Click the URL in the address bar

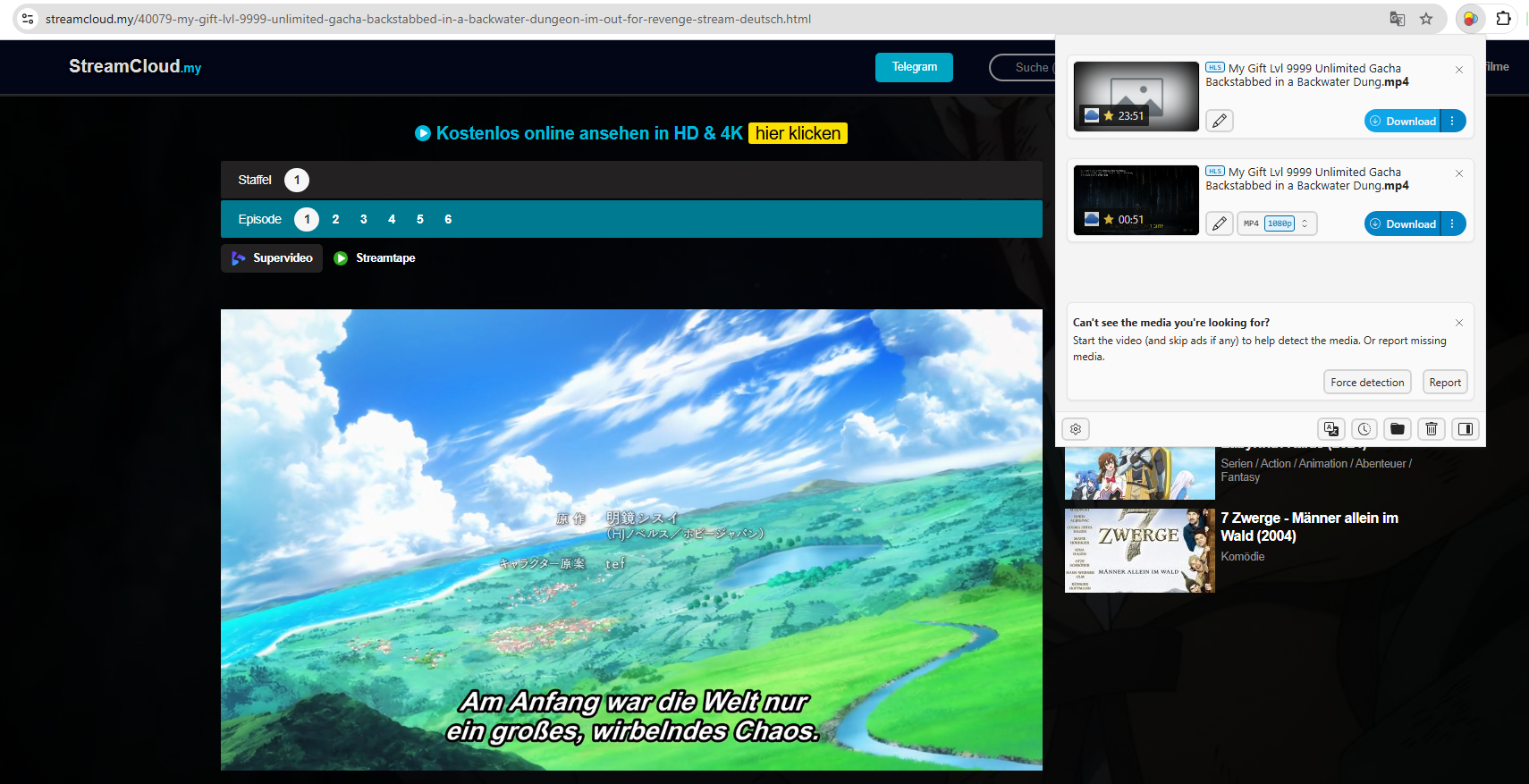point(428,19)
